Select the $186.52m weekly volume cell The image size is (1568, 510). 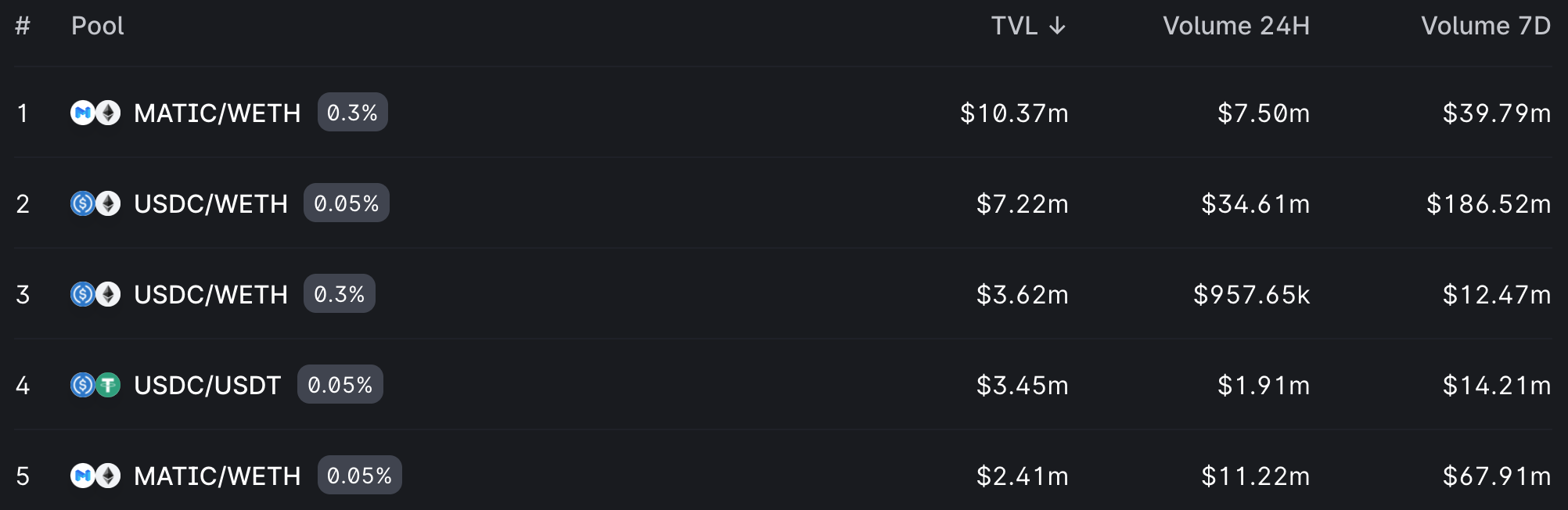1488,204
